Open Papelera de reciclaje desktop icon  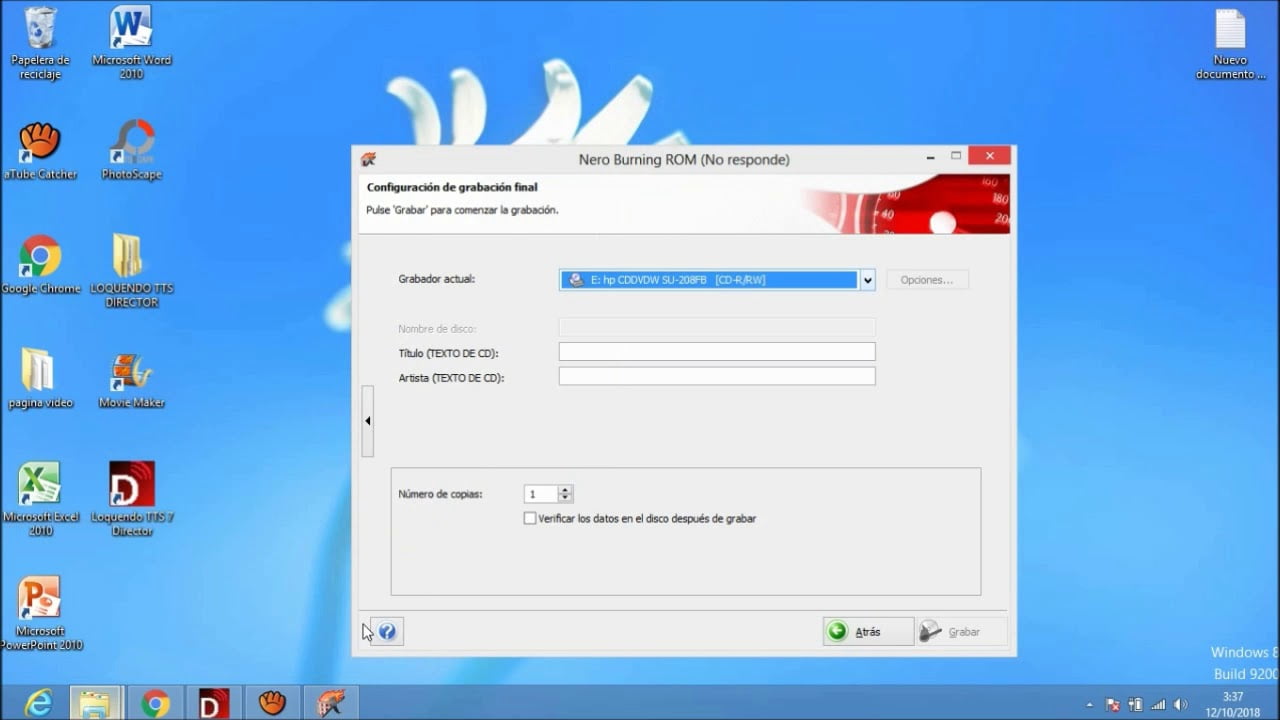[40, 44]
